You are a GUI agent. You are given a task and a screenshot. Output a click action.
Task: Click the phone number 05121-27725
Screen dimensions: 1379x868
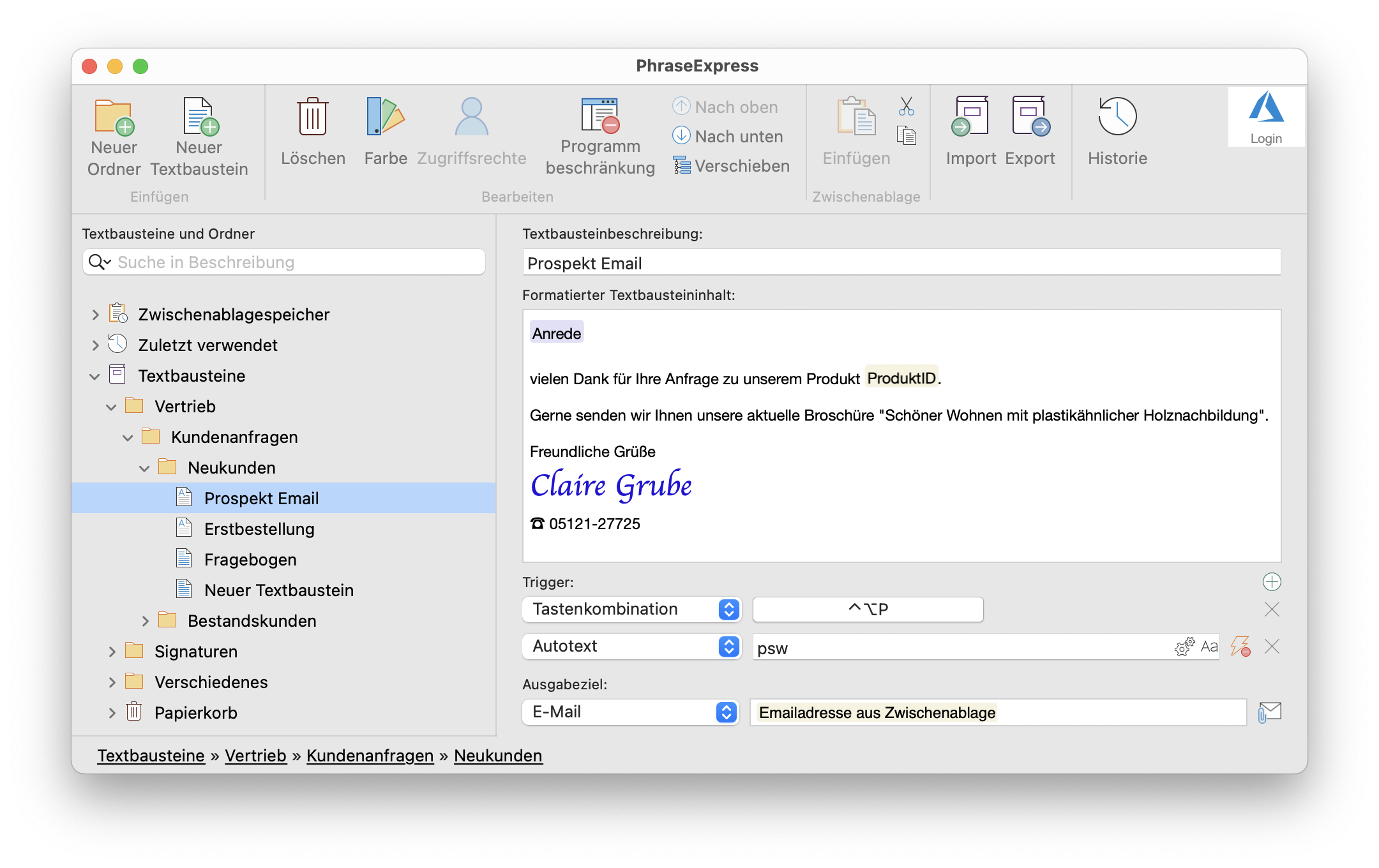click(x=594, y=523)
